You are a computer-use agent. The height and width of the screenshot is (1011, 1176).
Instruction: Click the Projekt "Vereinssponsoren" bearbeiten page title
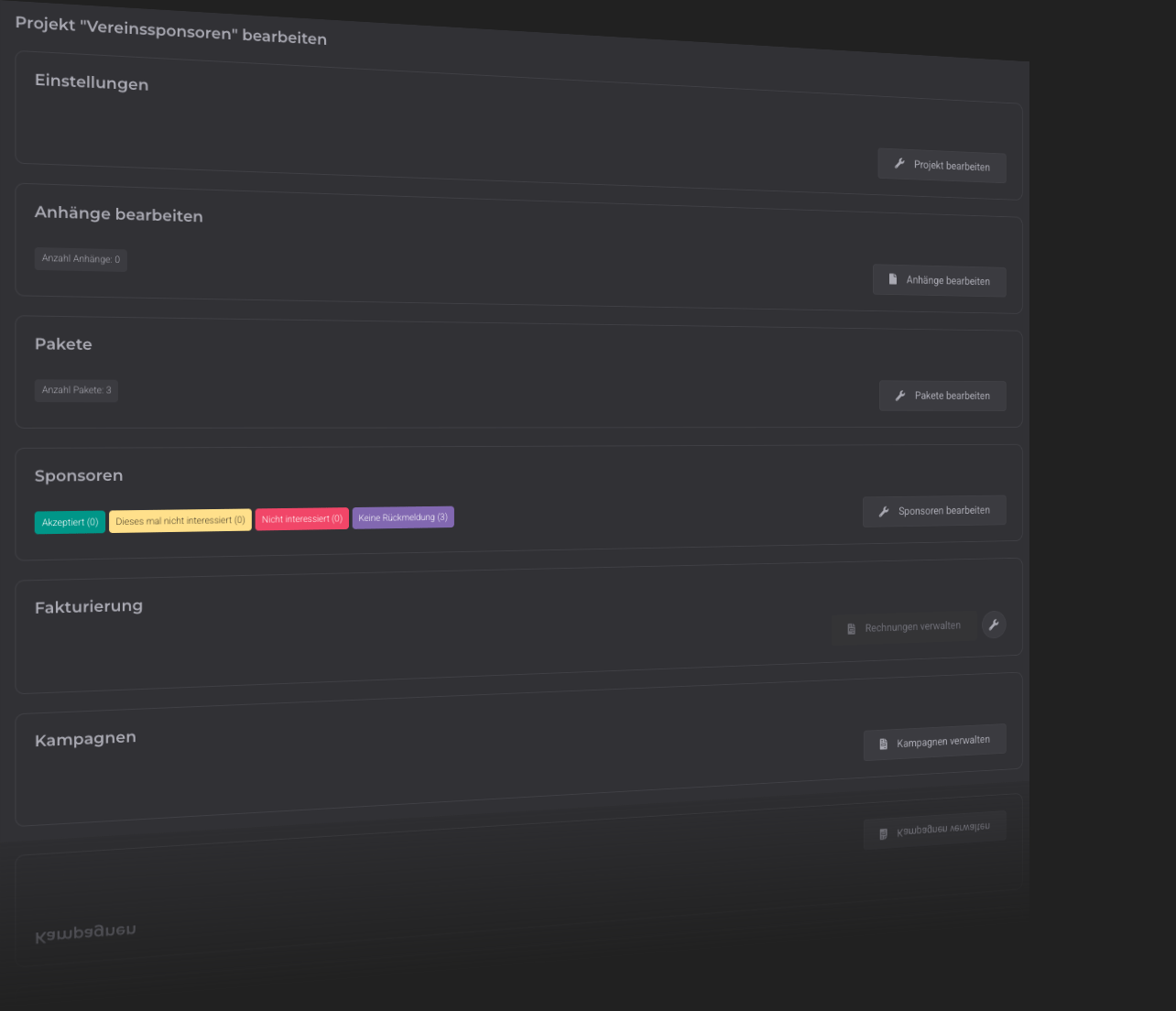[171, 31]
